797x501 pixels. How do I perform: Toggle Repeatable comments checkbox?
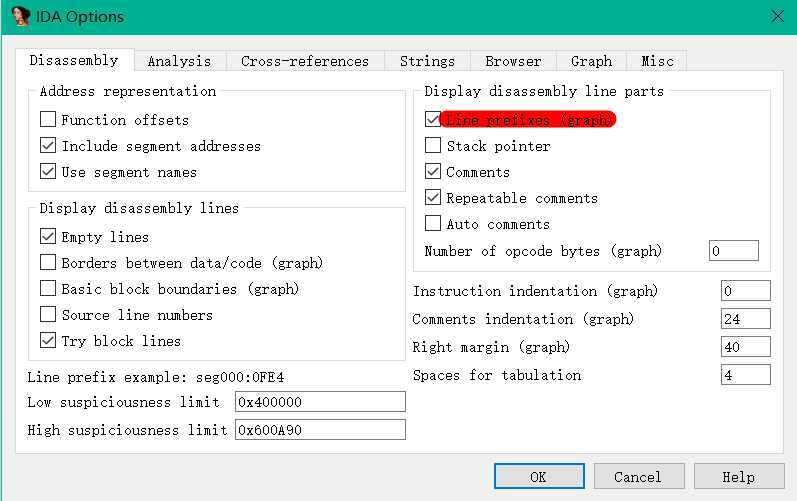433,197
